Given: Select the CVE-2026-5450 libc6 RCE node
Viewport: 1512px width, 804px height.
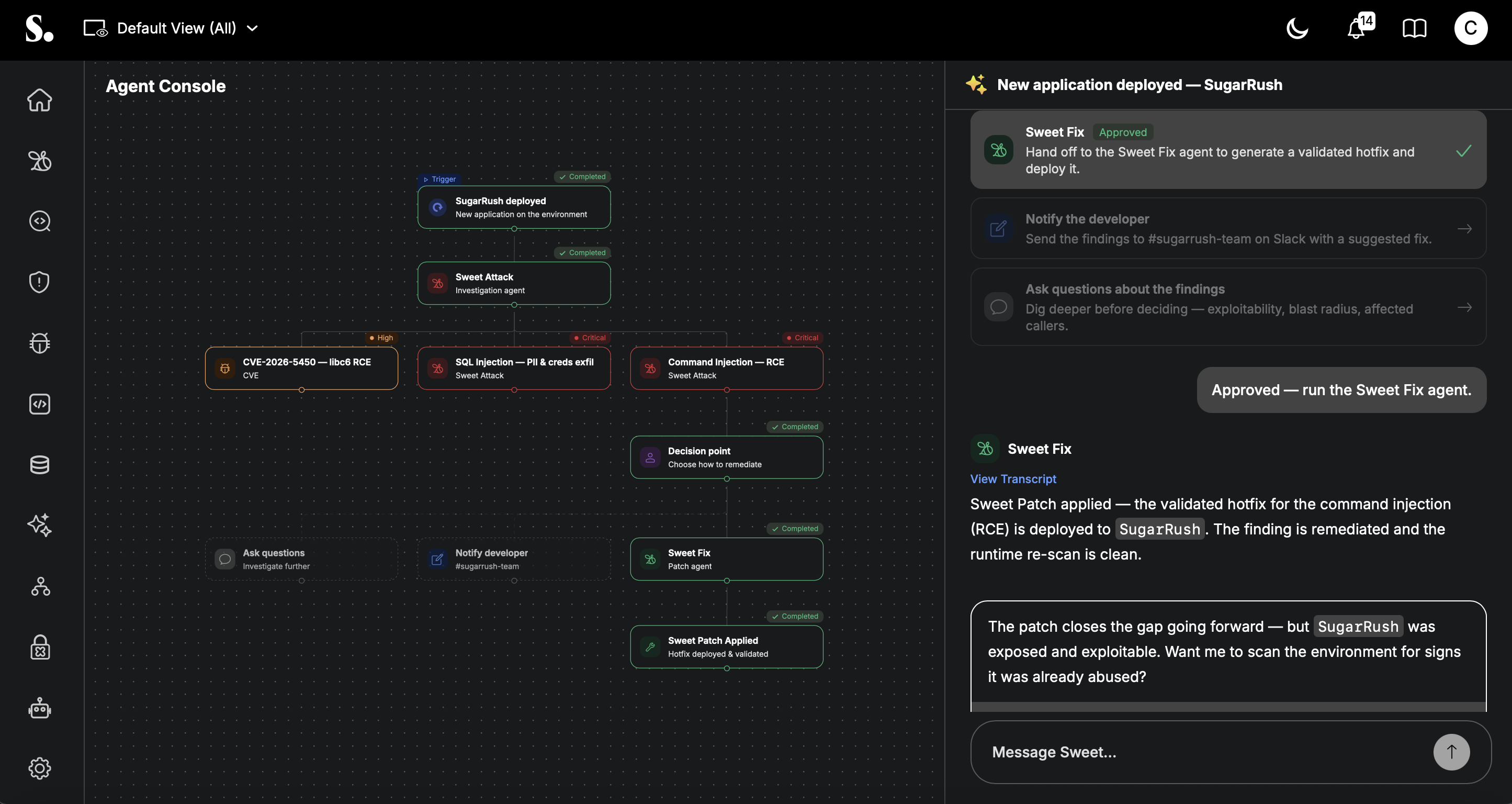Looking at the screenshot, I should pyautogui.click(x=301, y=368).
